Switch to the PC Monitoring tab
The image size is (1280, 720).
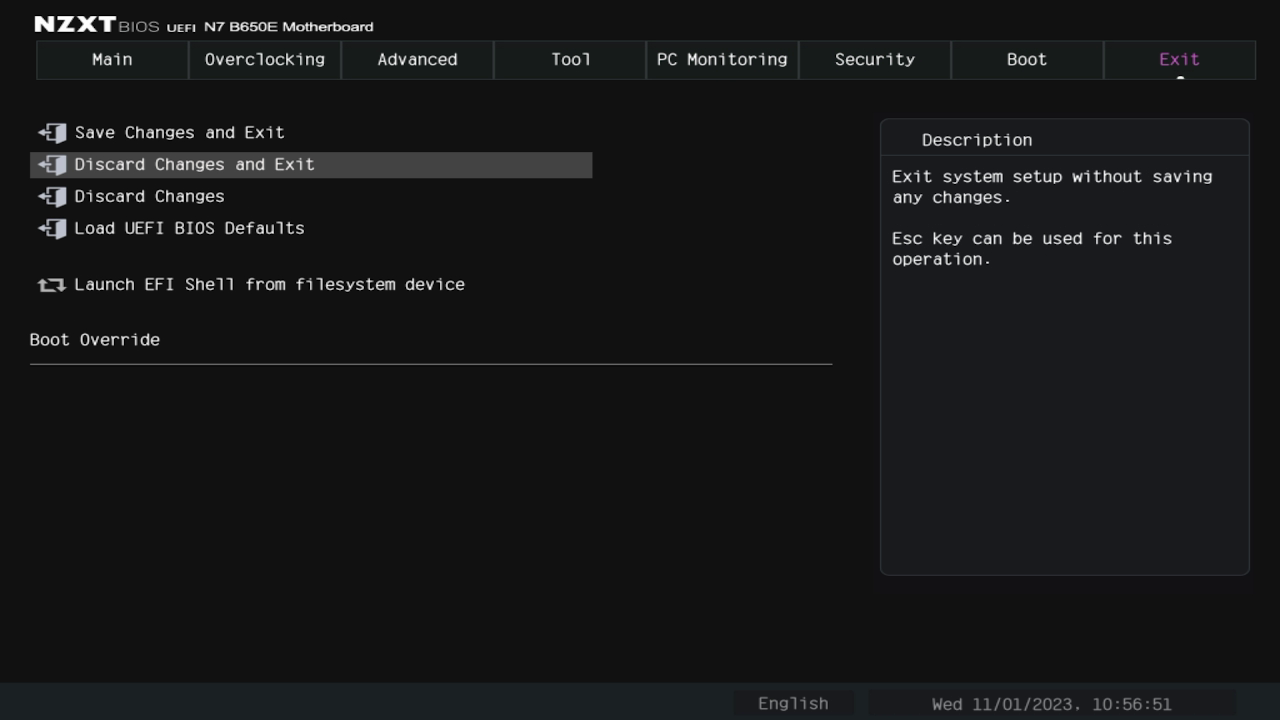click(722, 60)
